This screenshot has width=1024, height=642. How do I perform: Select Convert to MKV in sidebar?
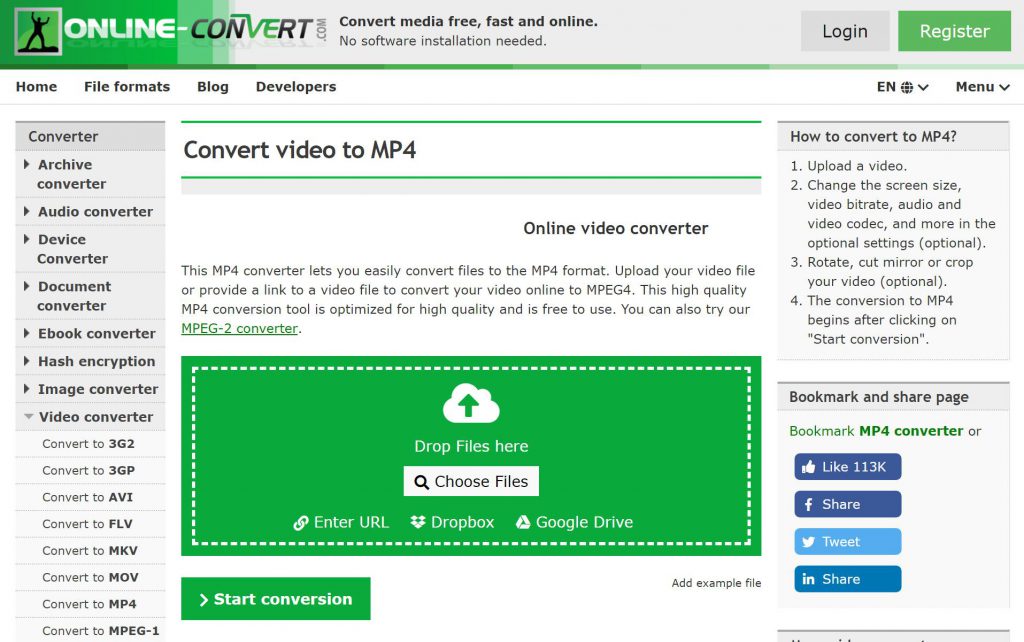coord(90,550)
